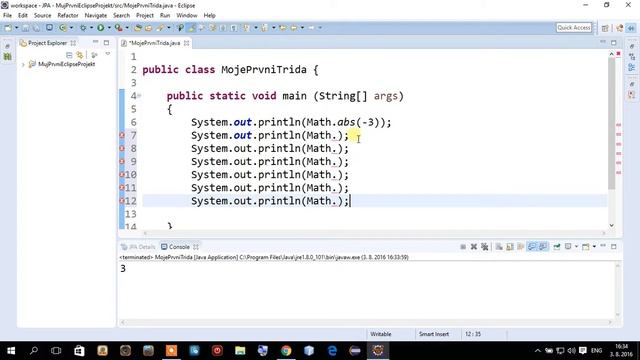This screenshot has width=640, height=360.
Task: Click the Save toolbar icon
Action: click(25, 28)
